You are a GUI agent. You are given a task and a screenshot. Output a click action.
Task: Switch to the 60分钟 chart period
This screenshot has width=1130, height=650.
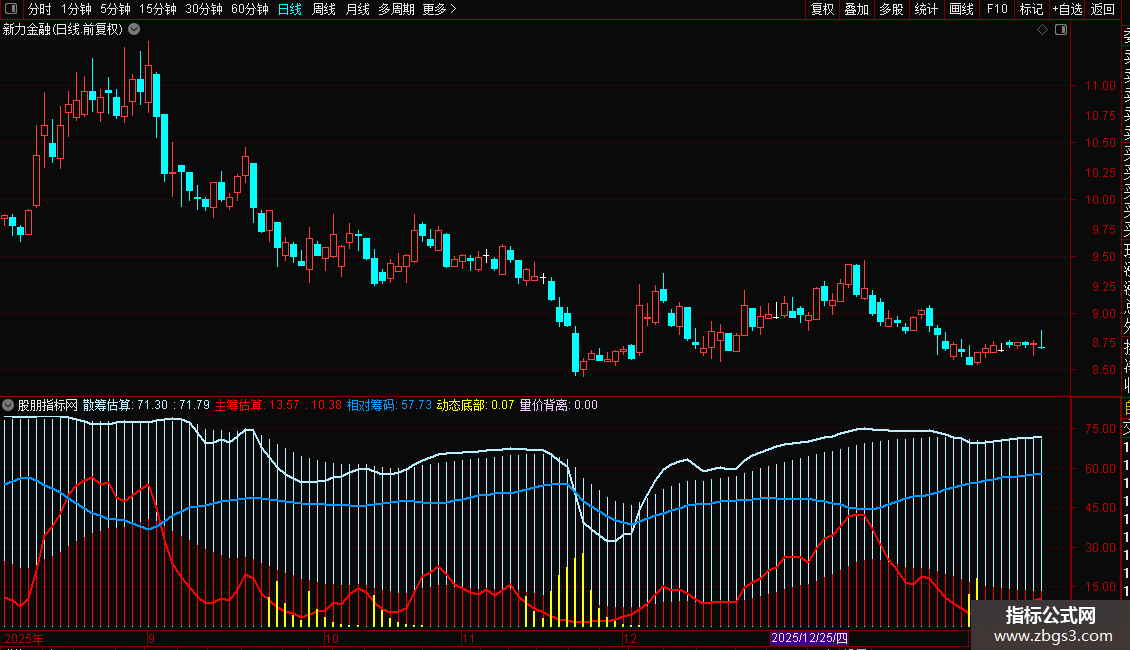point(249,10)
